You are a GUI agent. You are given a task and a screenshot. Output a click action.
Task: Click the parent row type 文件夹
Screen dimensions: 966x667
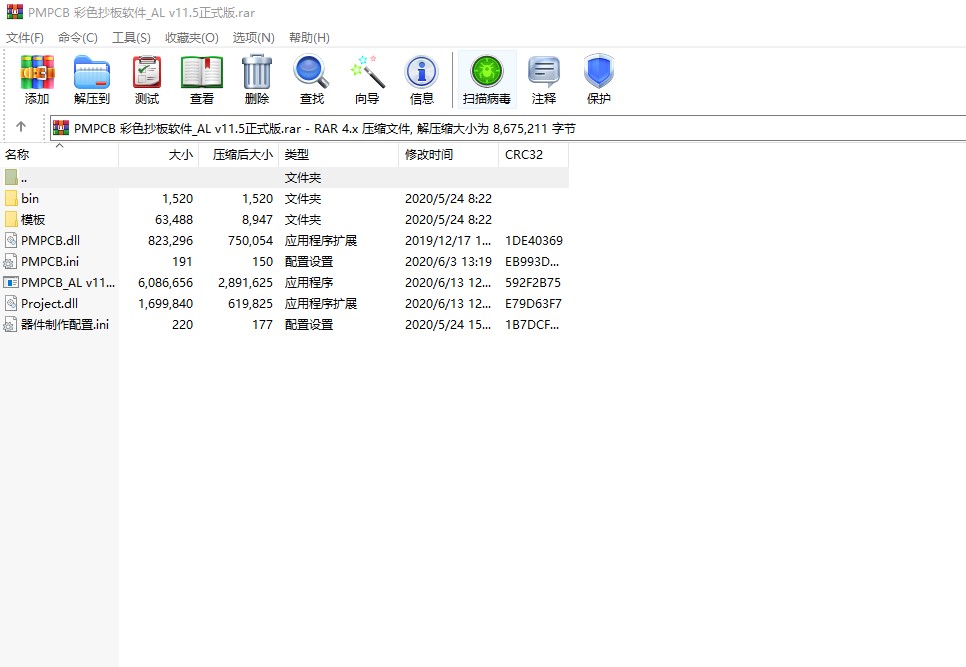tap(302, 177)
